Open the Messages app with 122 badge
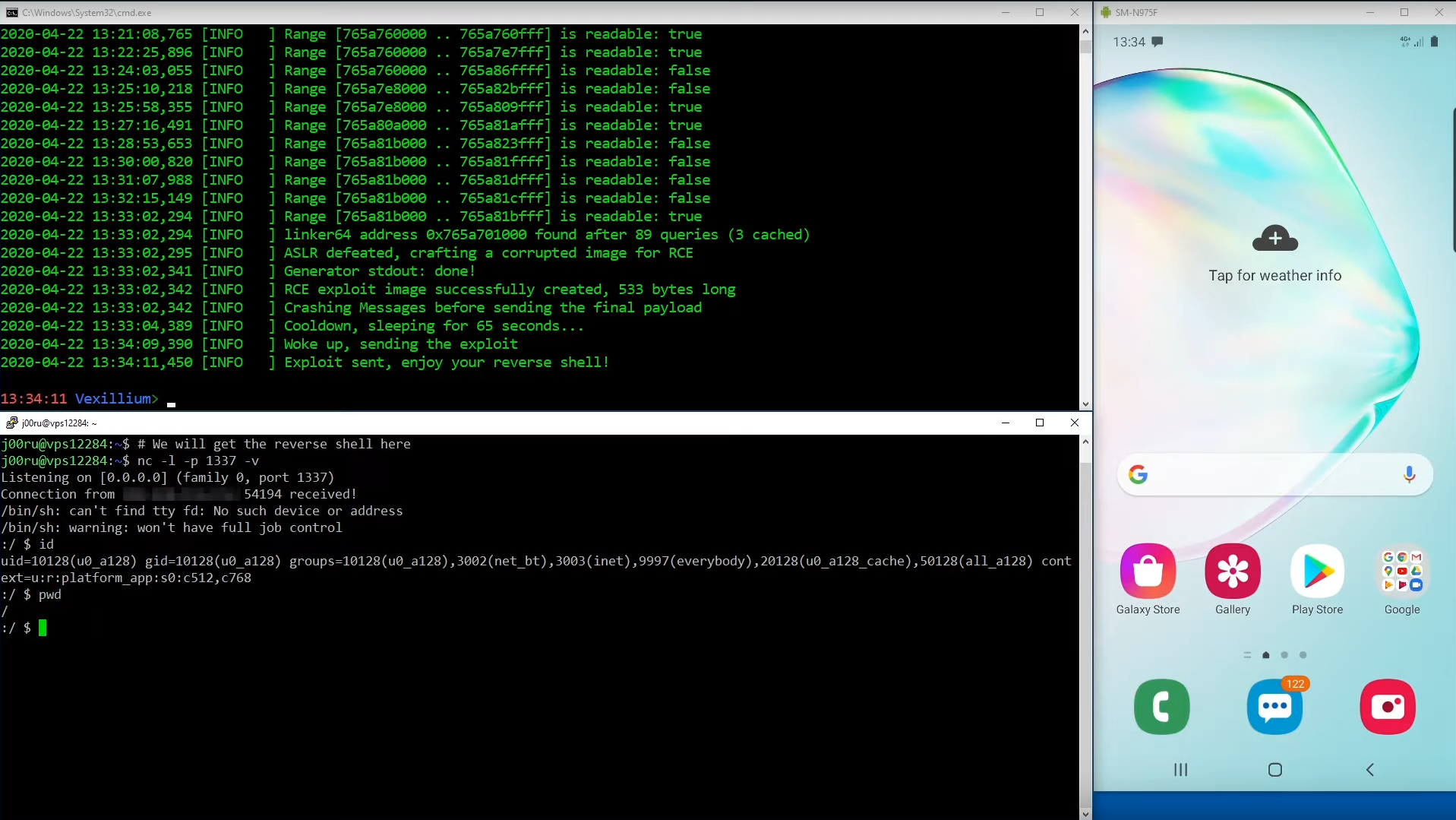This screenshot has height=820, width=1456. coord(1274,707)
